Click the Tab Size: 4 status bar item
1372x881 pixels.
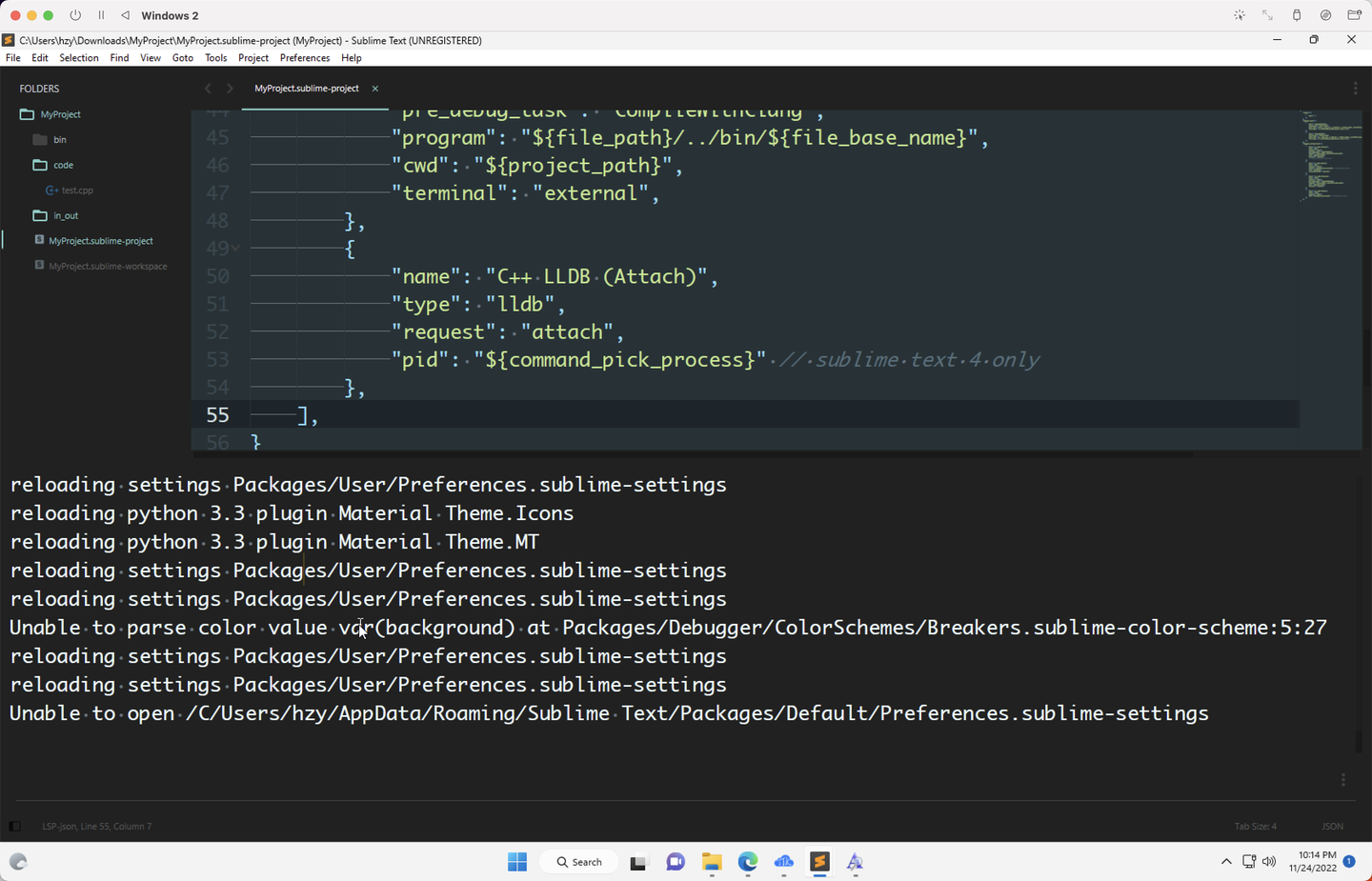click(1256, 826)
